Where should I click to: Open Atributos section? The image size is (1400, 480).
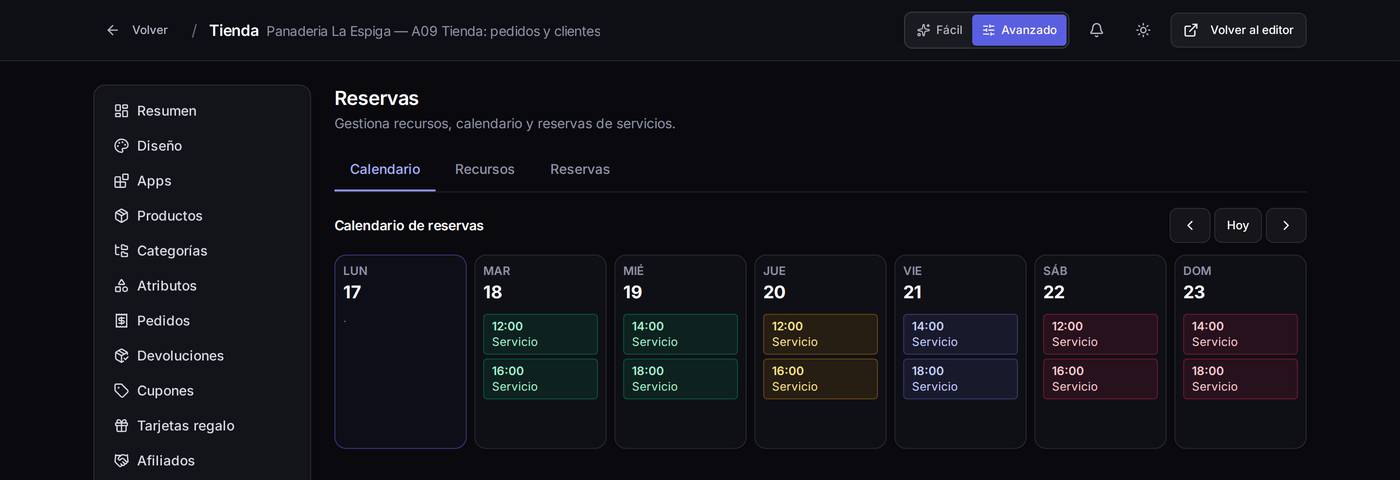(202, 286)
